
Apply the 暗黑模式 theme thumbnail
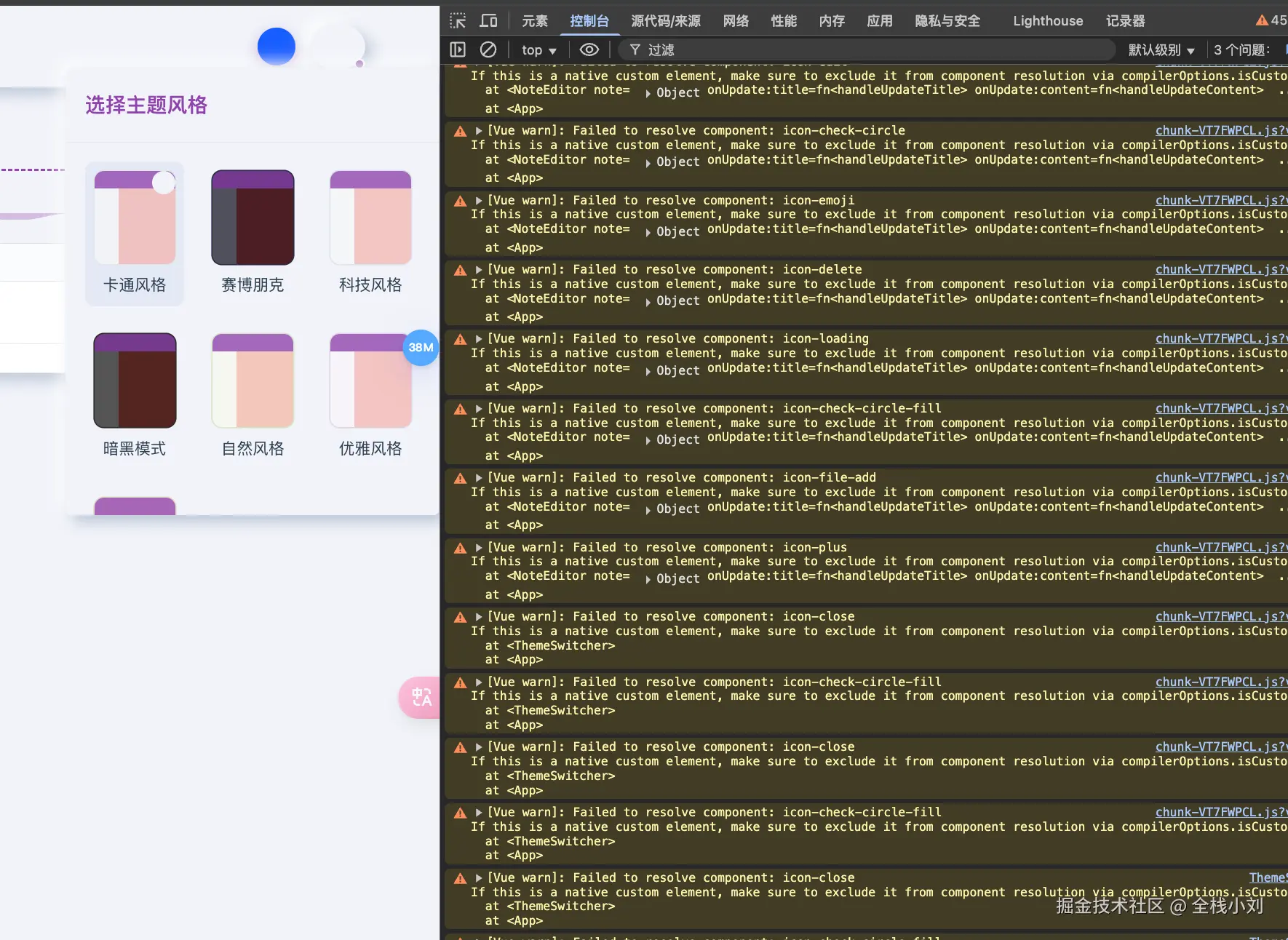tap(135, 381)
